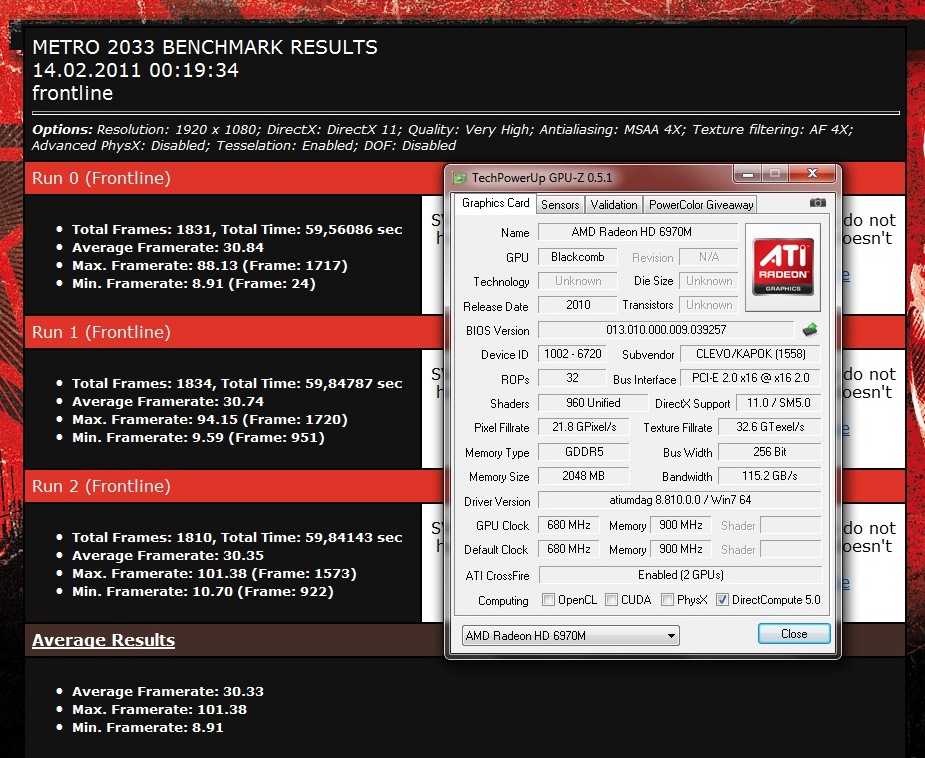Click the ROPs value 32
The image size is (925, 758).
[572, 378]
